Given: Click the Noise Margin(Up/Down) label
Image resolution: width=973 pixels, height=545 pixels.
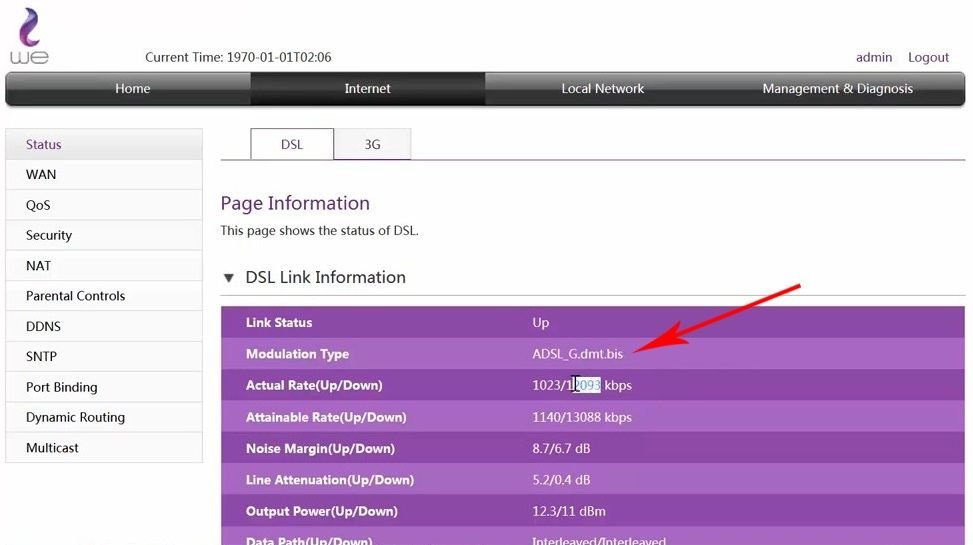Looking at the screenshot, I should 320,449.
